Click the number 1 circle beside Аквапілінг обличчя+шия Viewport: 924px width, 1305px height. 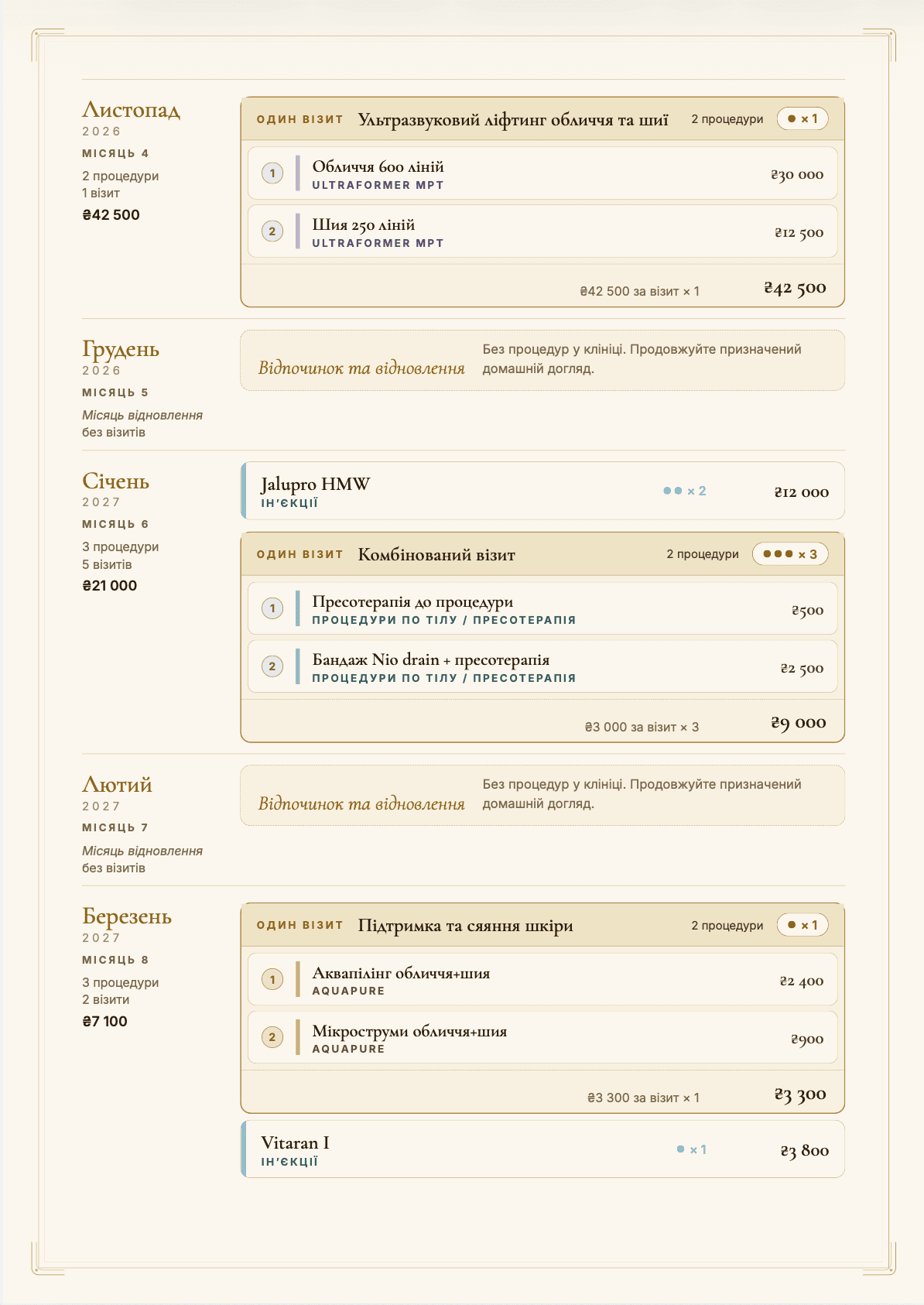click(272, 979)
